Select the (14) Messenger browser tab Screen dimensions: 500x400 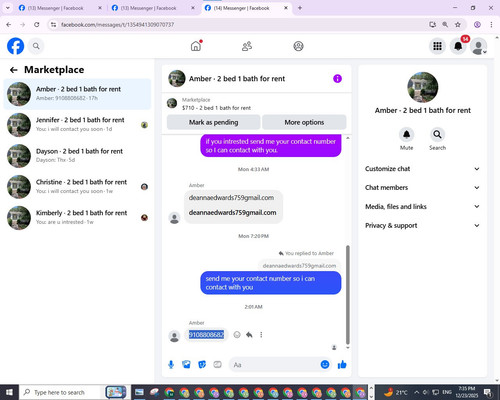click(x=246, y=8)
